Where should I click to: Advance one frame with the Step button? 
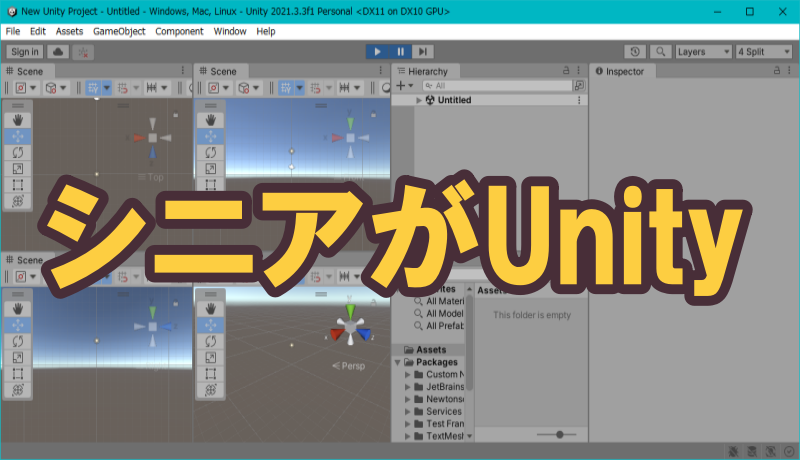point(423,52)
